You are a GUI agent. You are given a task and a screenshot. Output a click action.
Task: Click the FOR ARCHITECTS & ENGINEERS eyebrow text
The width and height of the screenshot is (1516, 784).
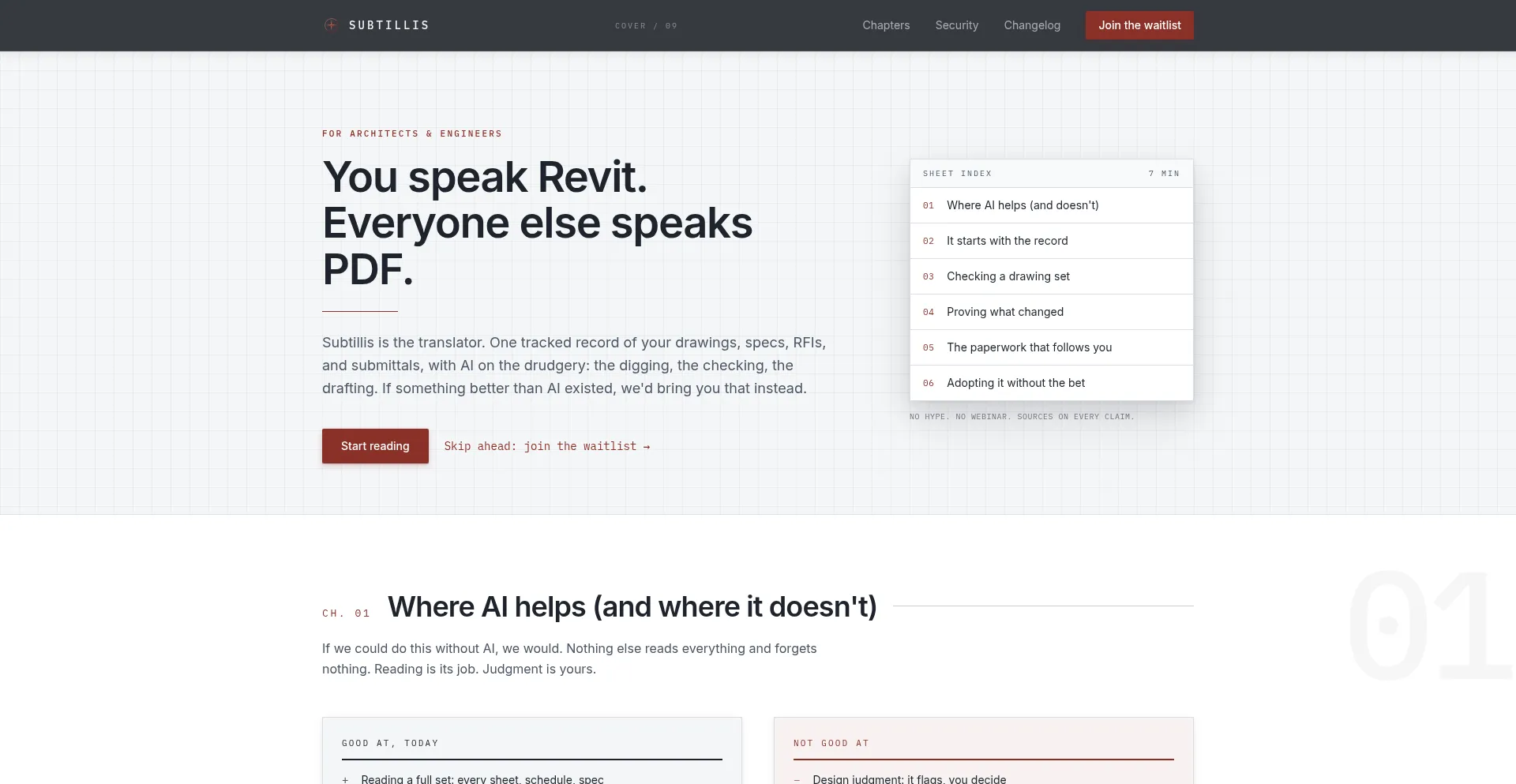[x=412, y=133]
